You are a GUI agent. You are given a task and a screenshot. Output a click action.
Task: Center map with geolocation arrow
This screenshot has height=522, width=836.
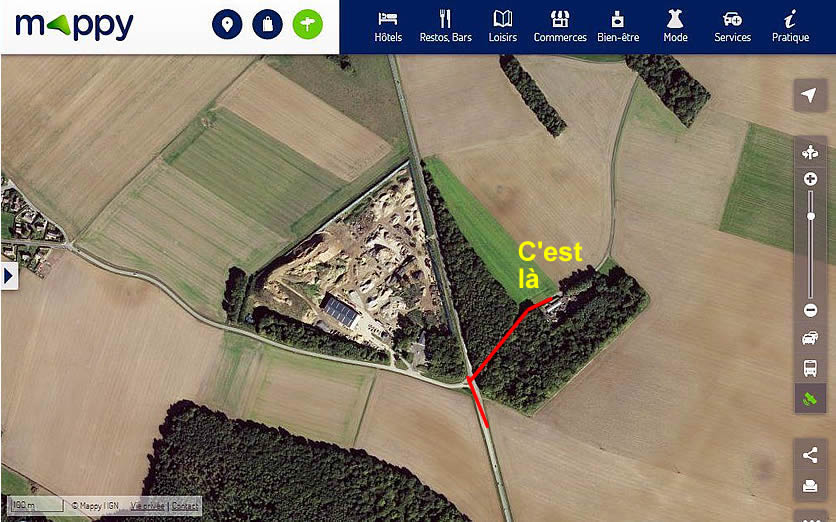tap(810, 95)
